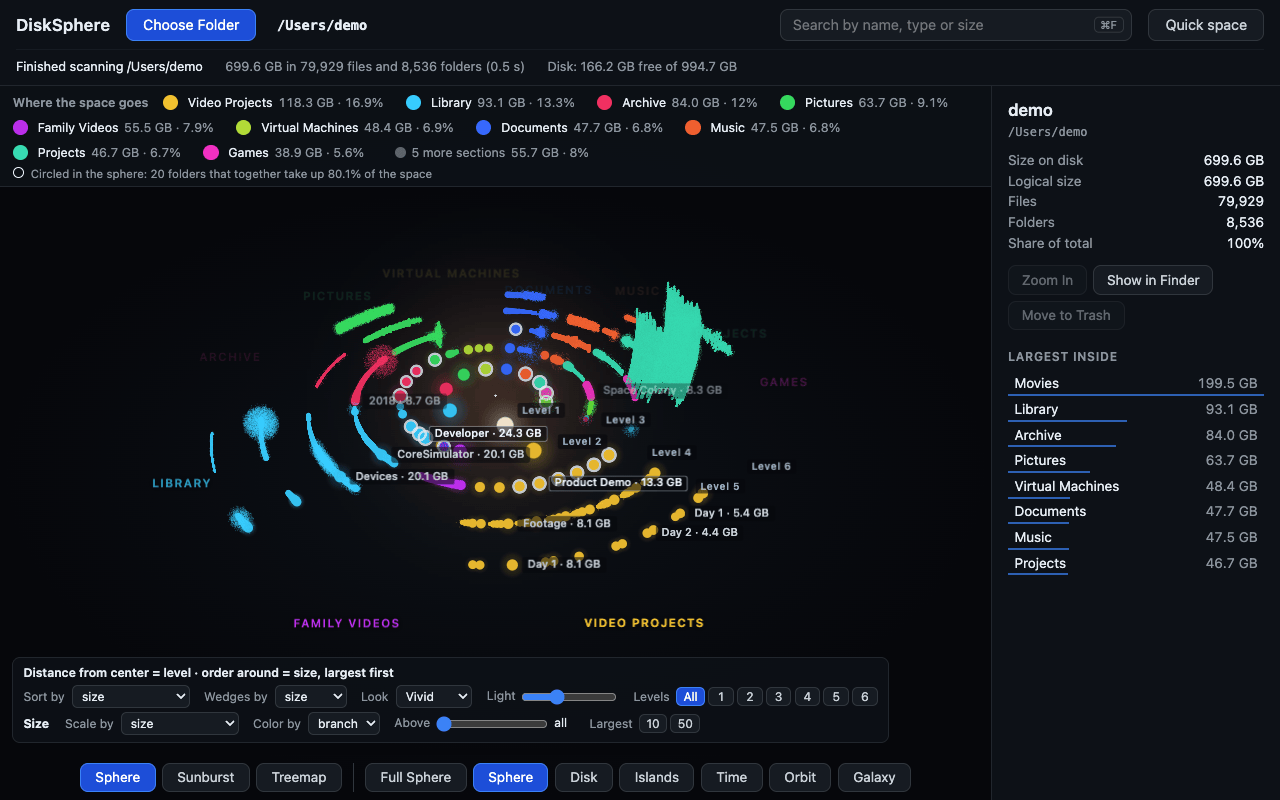
Task: Select level 1 in Levels
Action: click(x=721, y=697)
